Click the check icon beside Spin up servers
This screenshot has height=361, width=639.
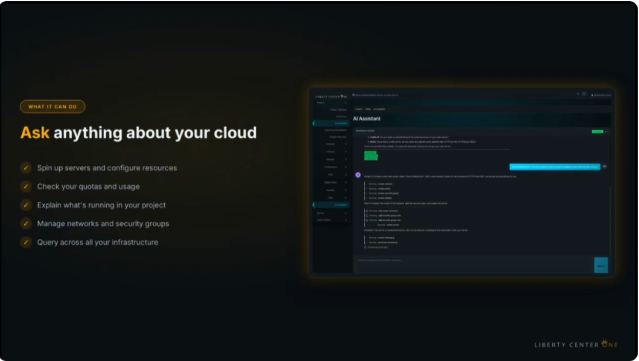[x=26, y=168]
